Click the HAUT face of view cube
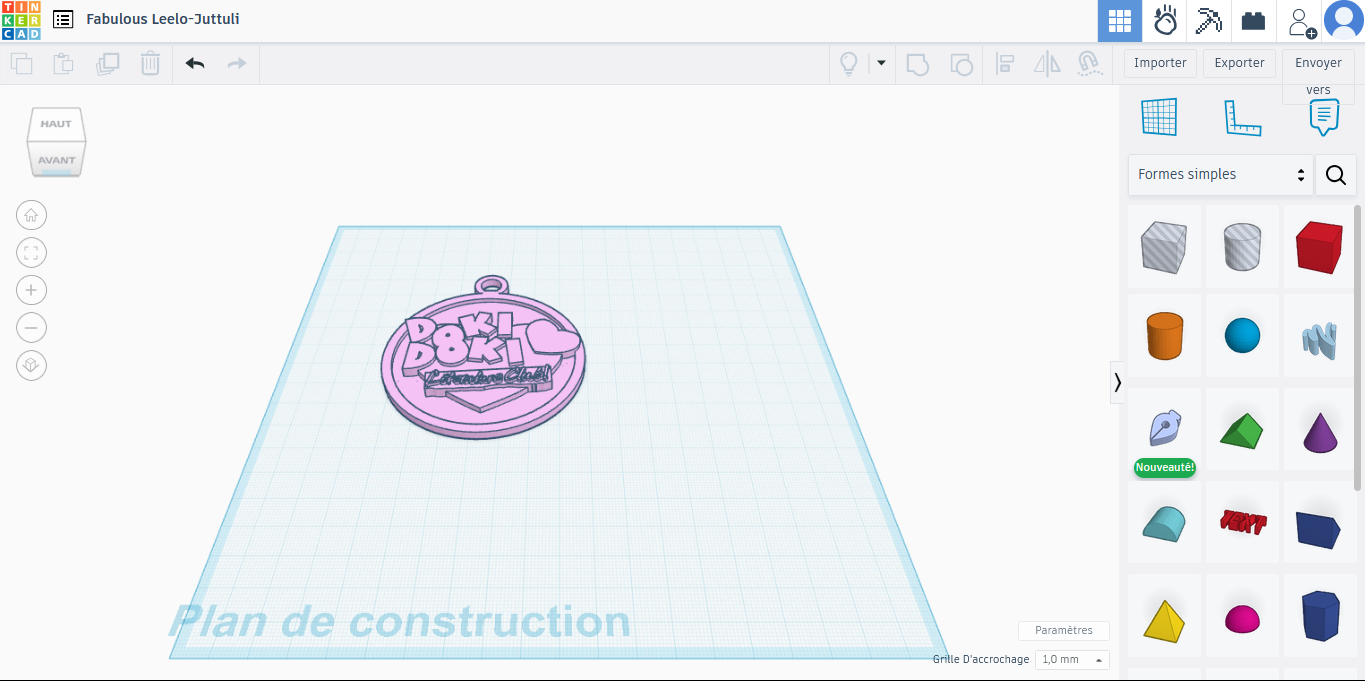 tap(56, 124)
